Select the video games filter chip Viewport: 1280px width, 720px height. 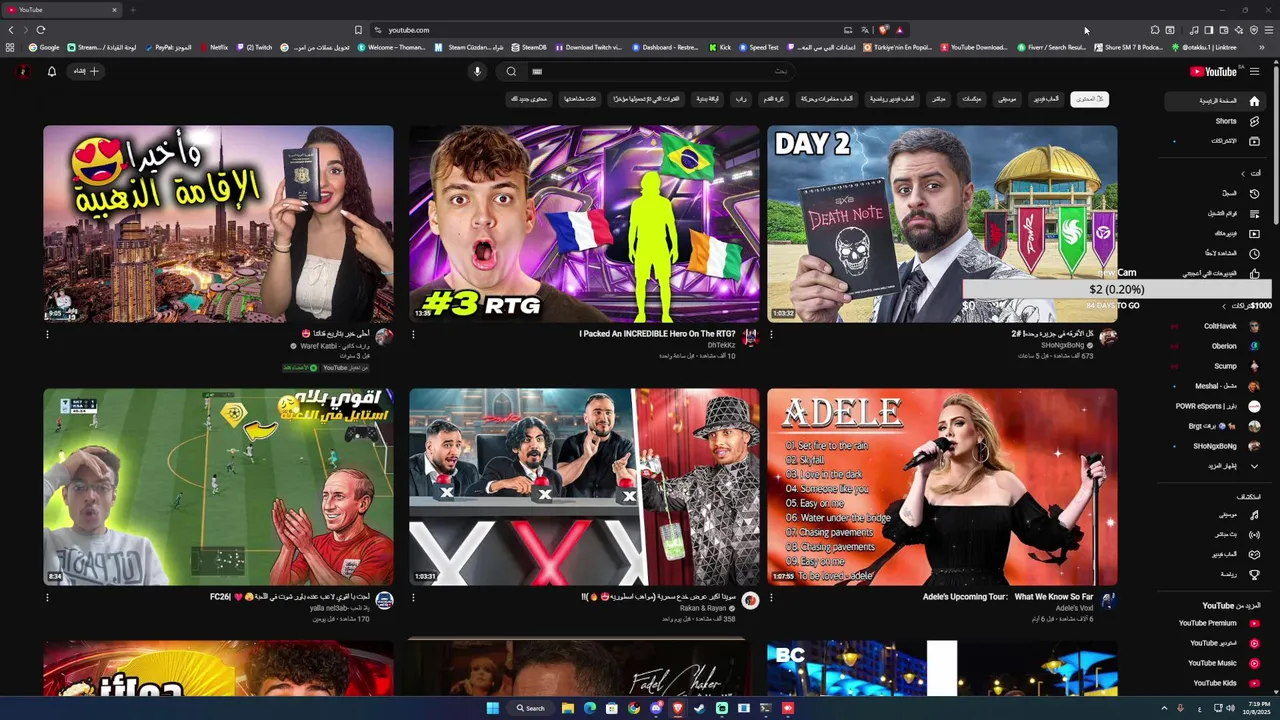point(1046,99)
